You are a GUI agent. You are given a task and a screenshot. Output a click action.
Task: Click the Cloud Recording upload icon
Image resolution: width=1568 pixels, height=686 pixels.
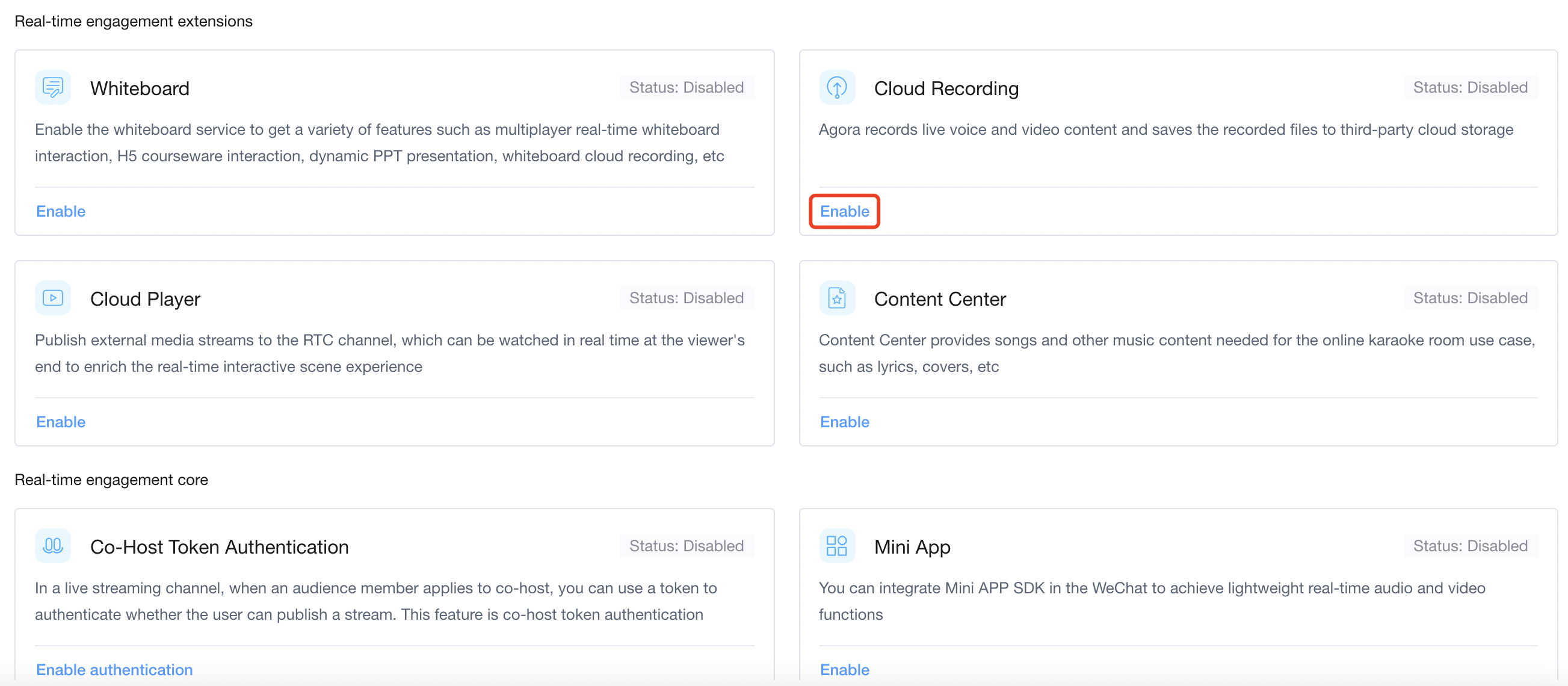pos(837,88)
